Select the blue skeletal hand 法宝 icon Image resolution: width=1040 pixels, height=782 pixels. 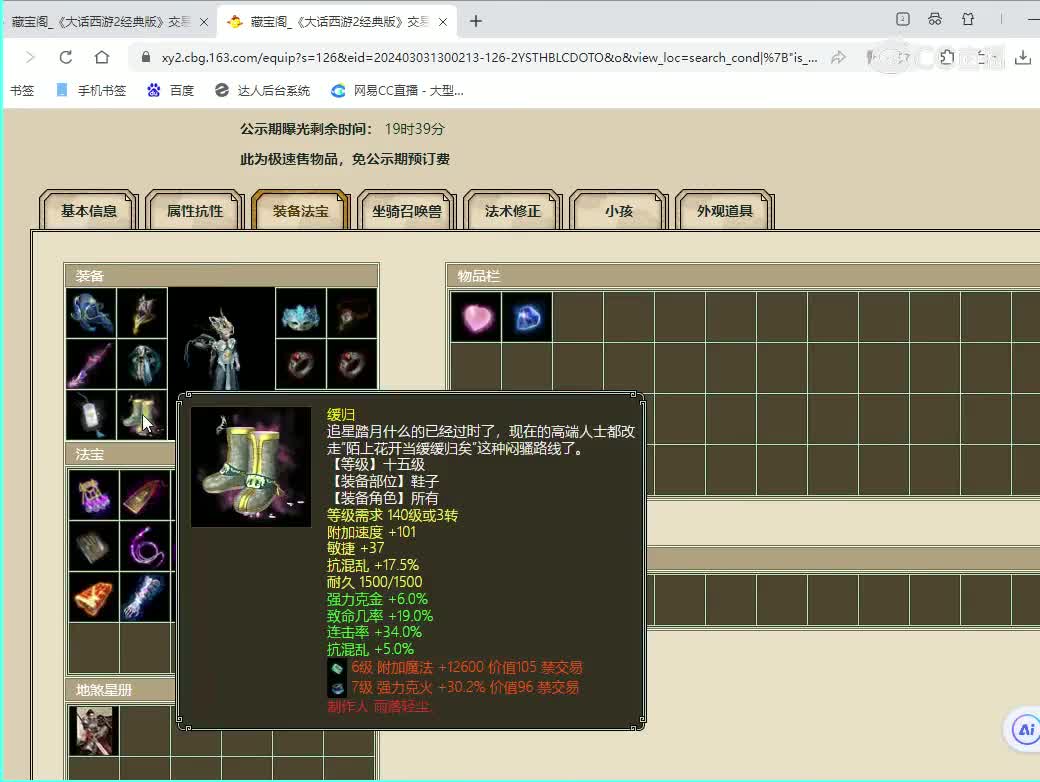[145, 597]
